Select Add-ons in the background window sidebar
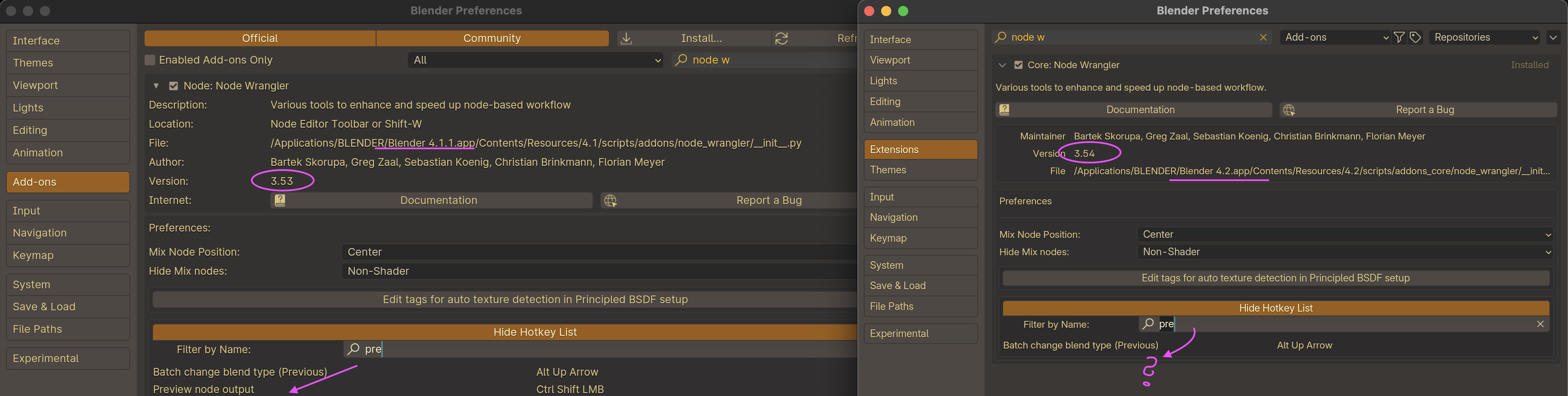 click(67, 182)
